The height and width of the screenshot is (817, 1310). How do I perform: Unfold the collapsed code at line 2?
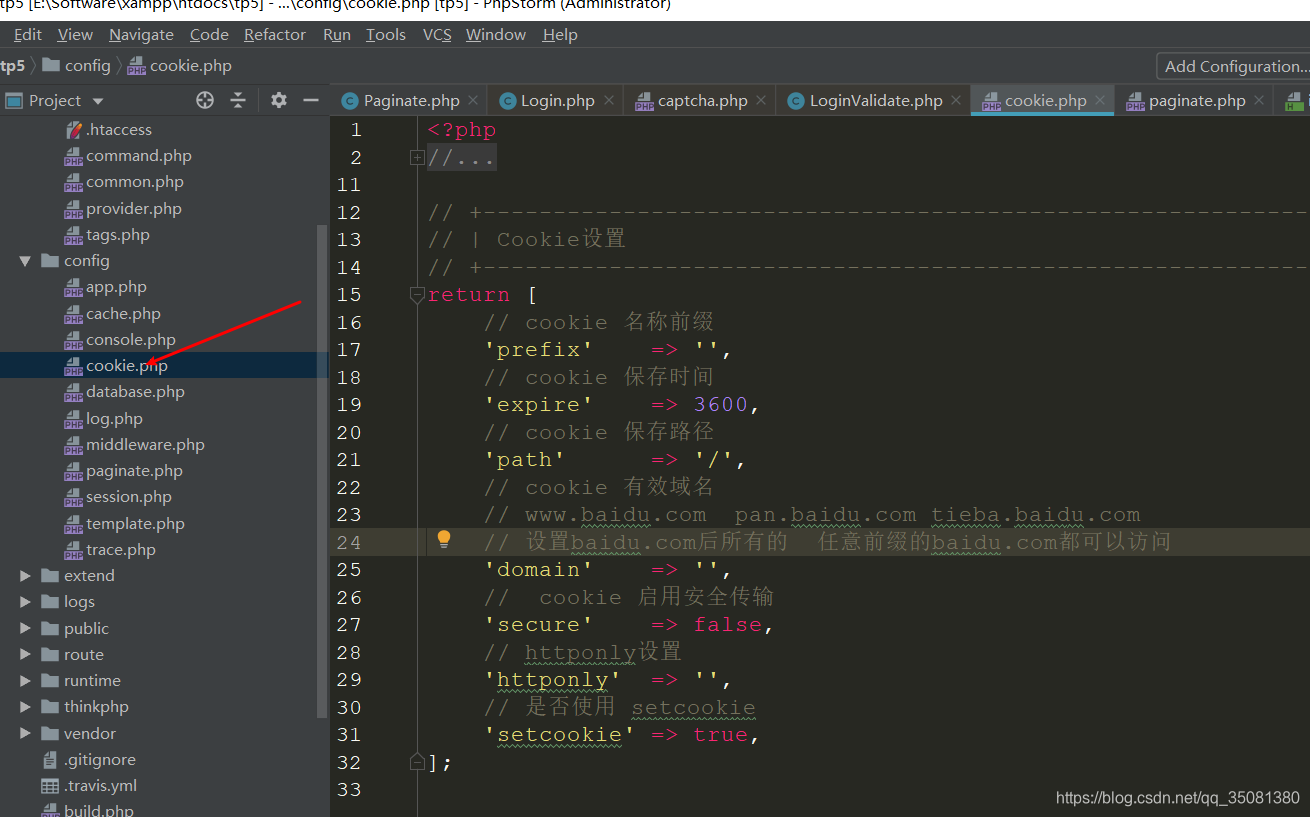415,157
